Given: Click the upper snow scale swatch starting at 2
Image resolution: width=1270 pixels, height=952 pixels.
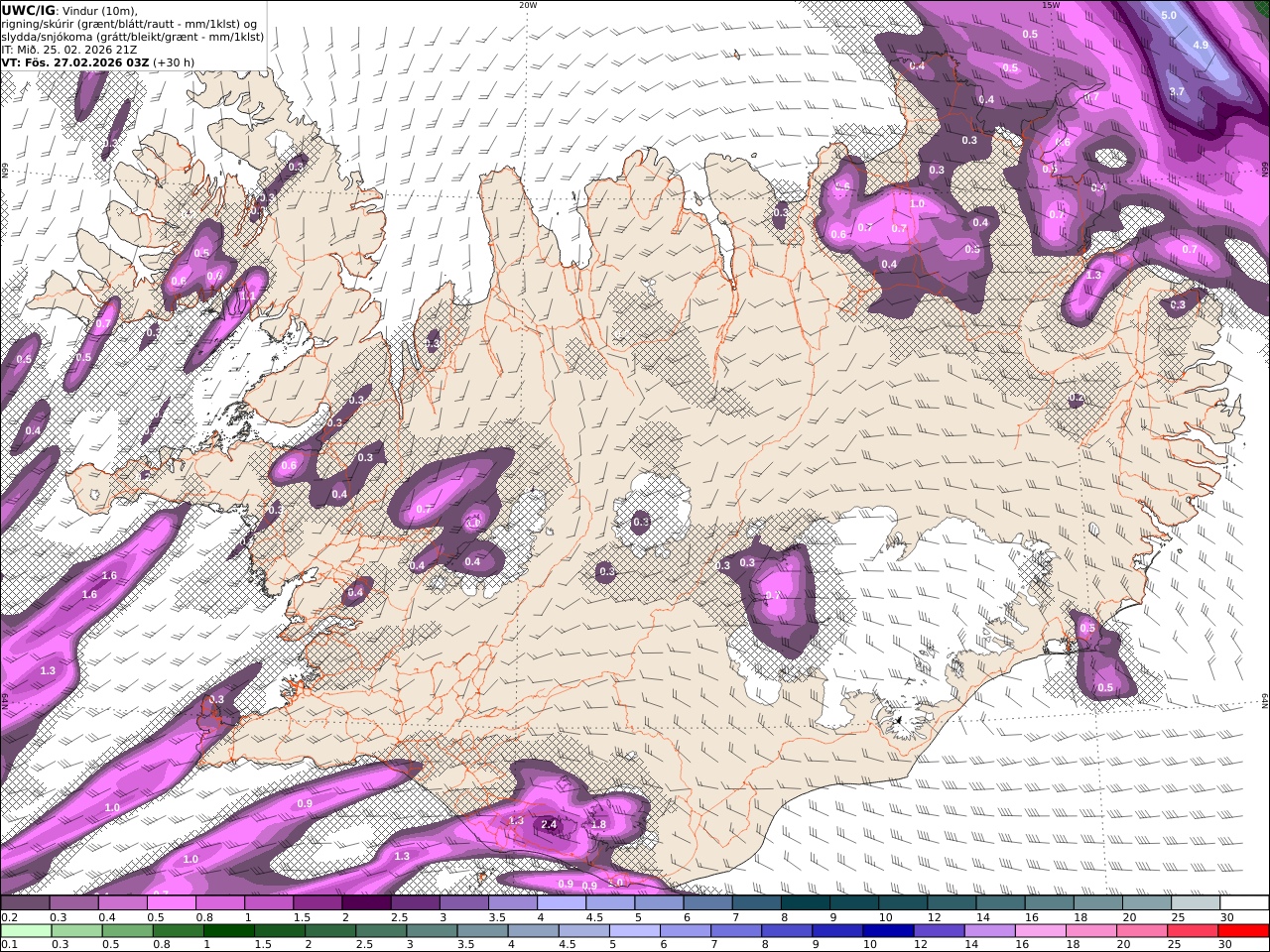Looking at the screenshot, I should [366, 903].
